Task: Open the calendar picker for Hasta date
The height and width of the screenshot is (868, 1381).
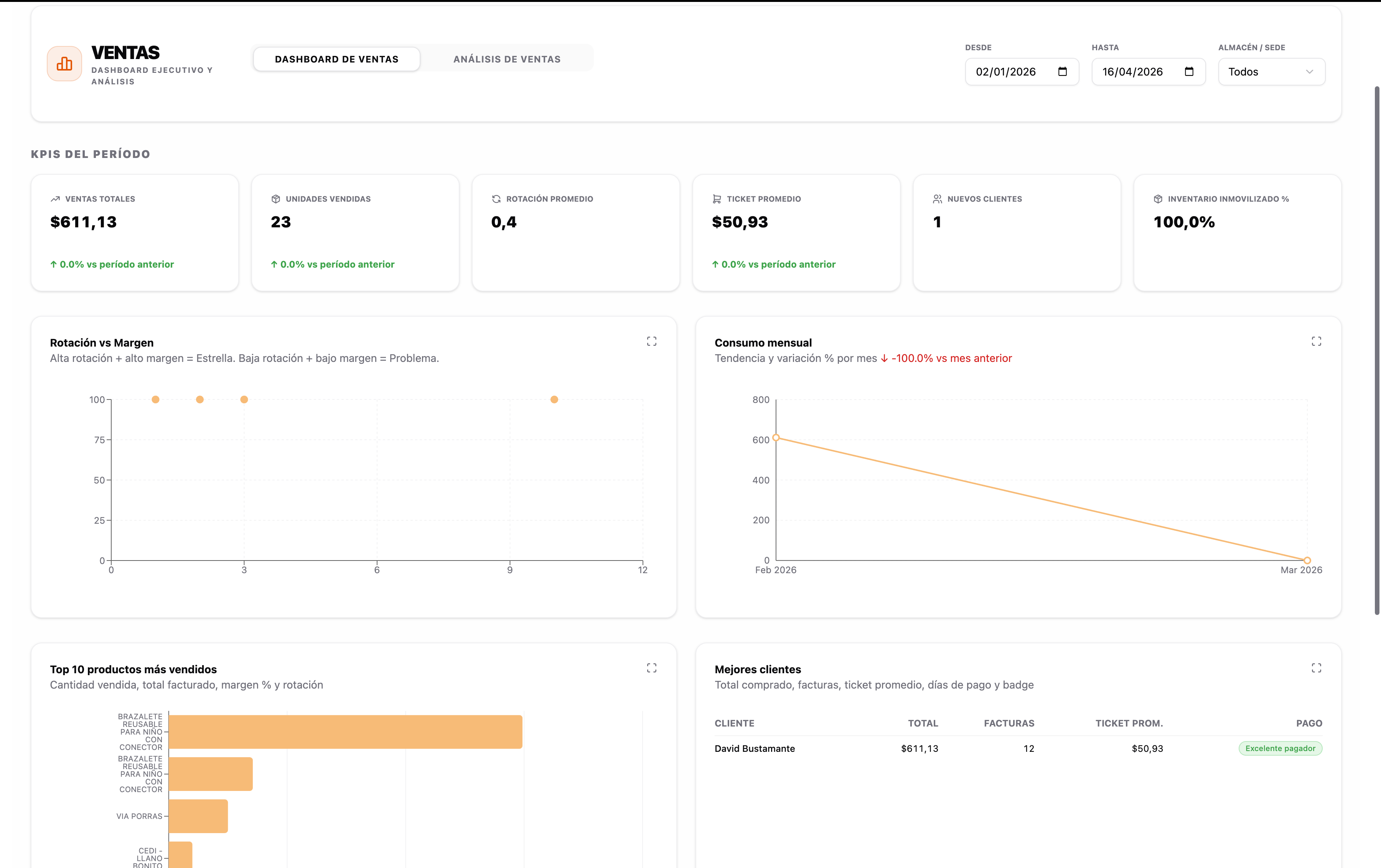Action: click(1189, 72)
